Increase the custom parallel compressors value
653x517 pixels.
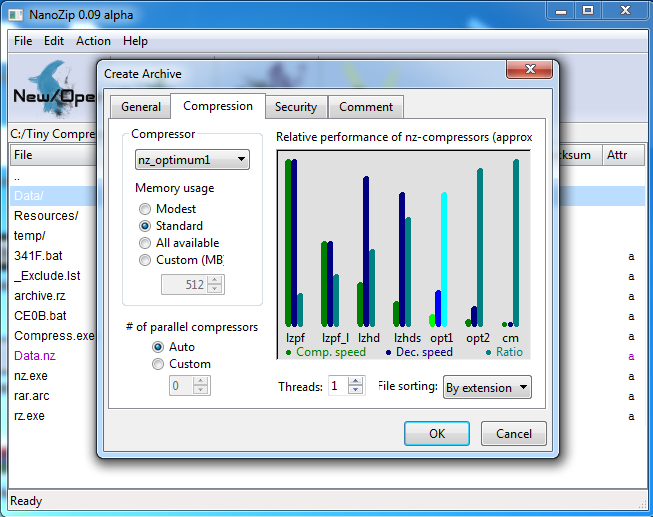[200, 381]
